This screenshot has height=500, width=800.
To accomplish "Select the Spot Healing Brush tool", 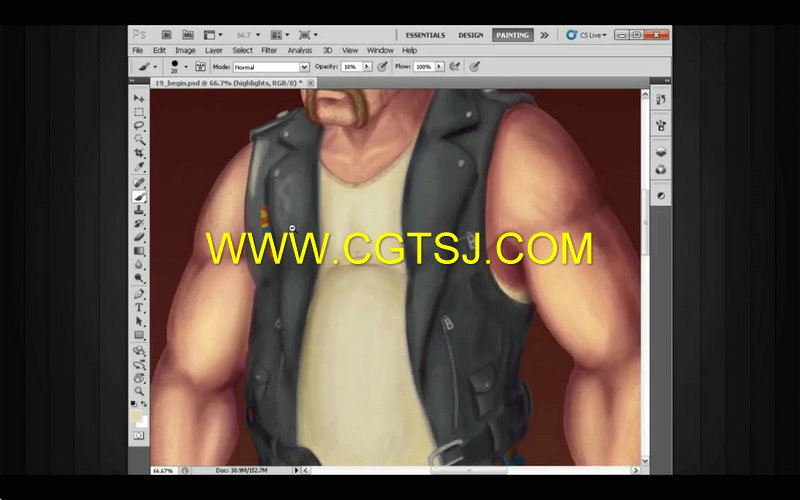I will coord(139,183).
